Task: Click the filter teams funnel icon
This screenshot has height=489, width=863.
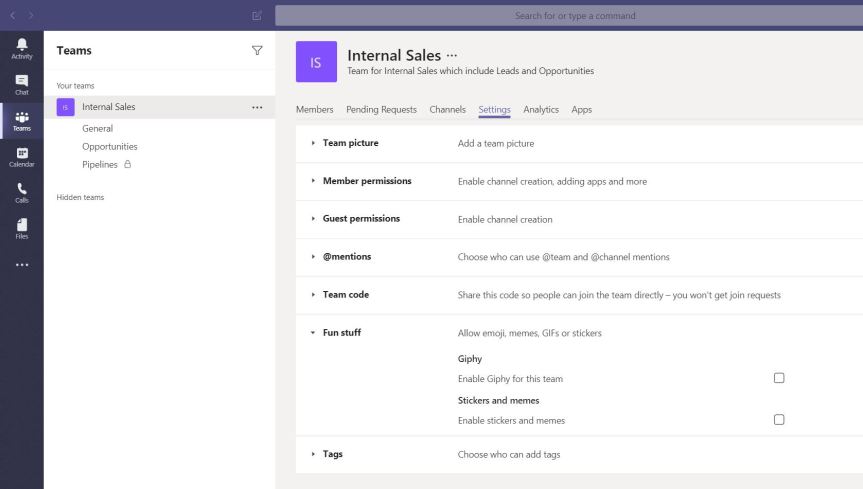Action: point(257,50)
